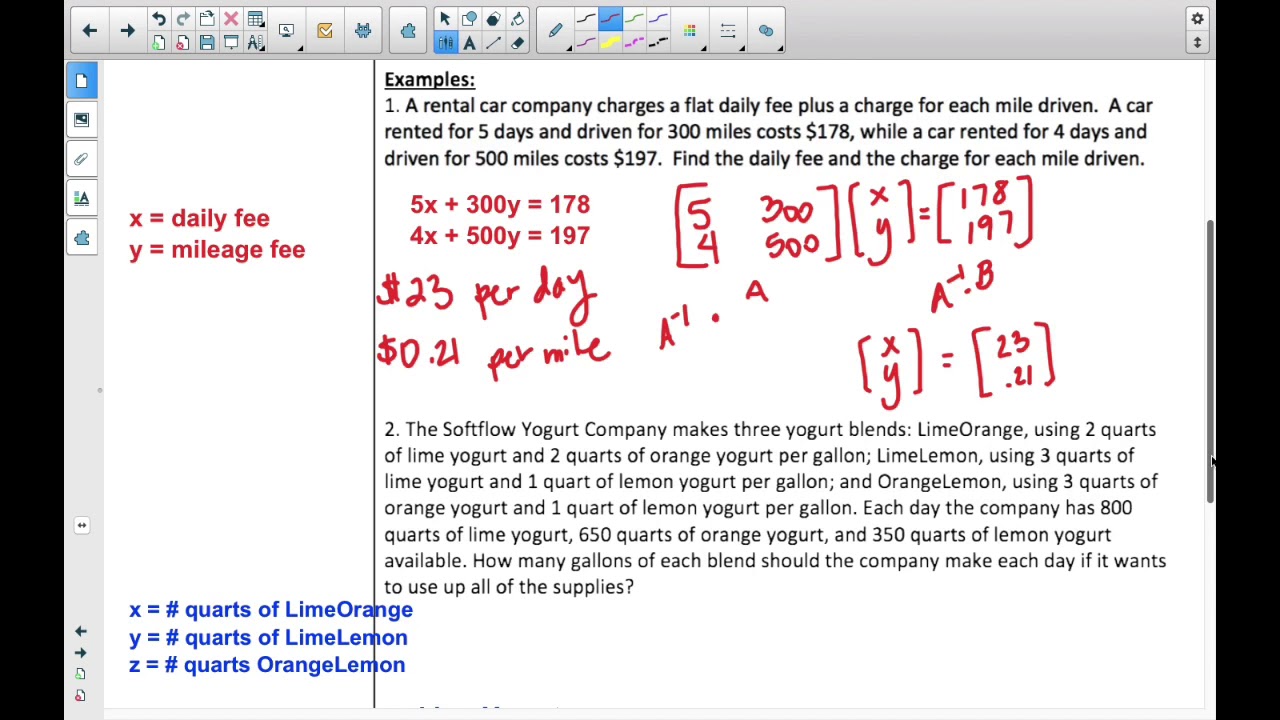The image size is (1280, 720).
Task: Pick the purple pen style
Action: click(x=658, y=19)
